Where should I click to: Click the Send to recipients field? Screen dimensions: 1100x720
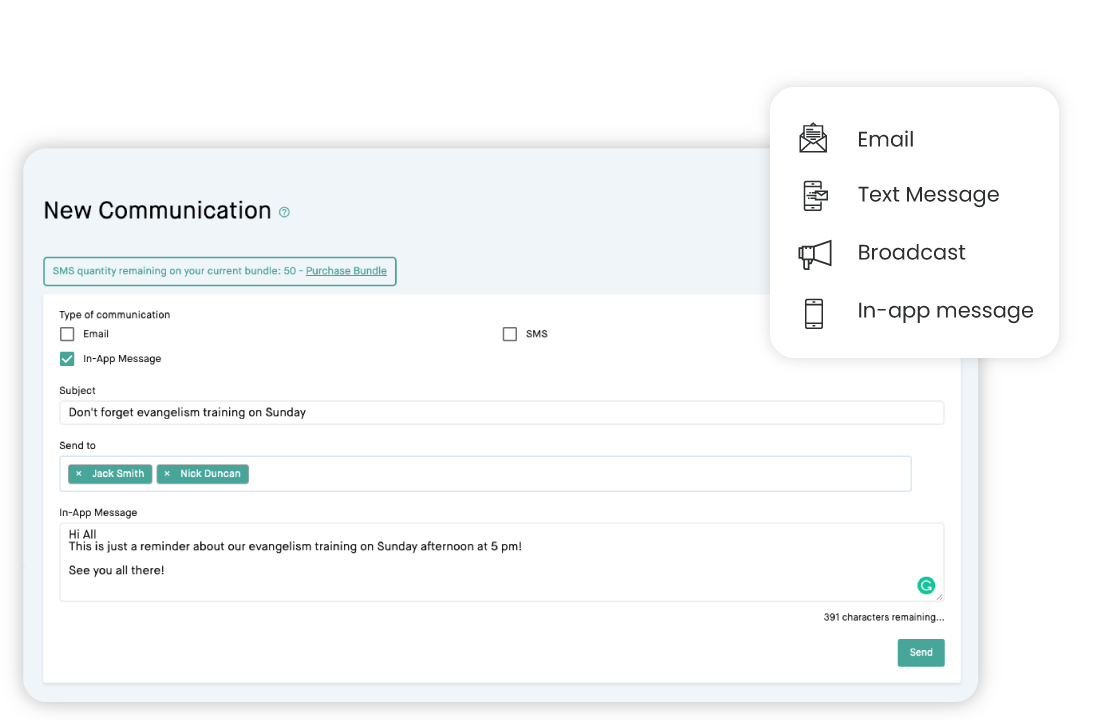click(485, 474)
